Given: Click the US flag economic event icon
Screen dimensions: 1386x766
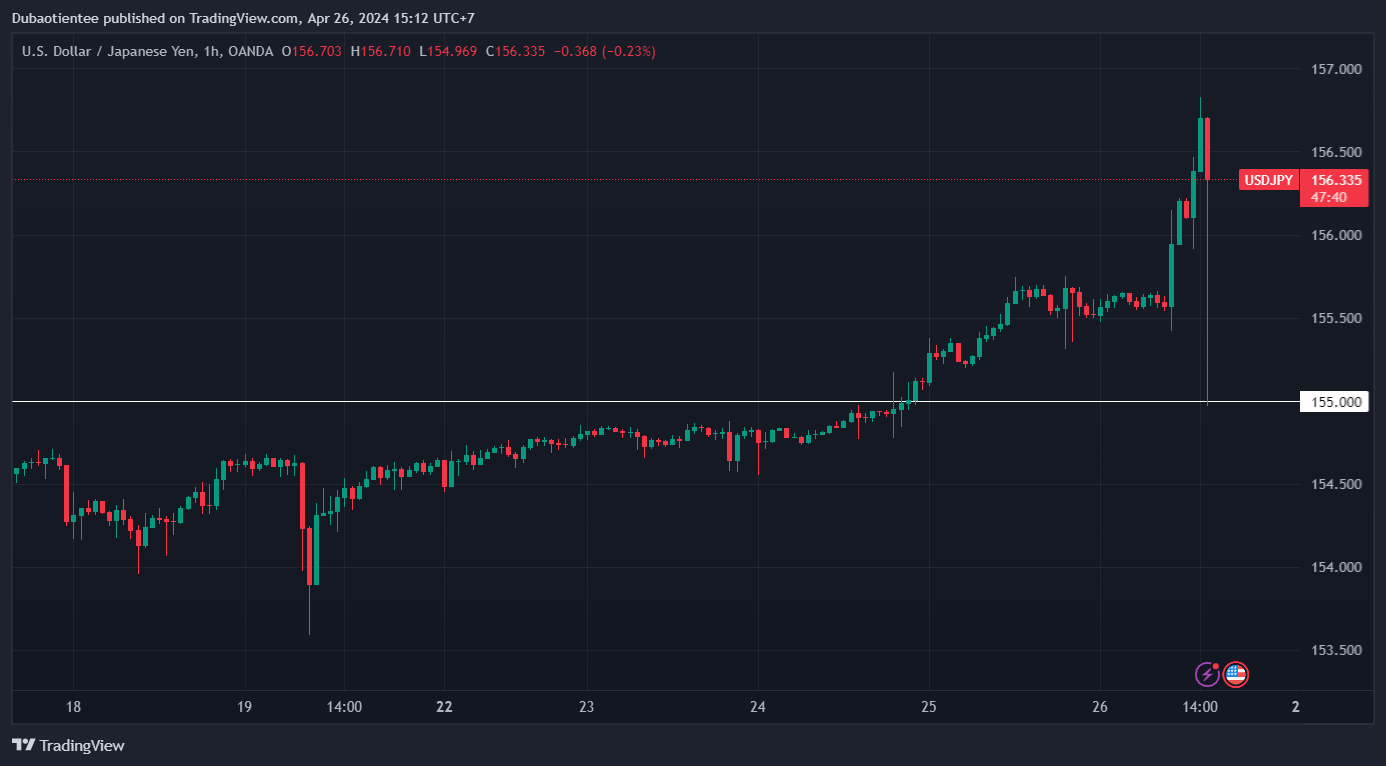Looking at the screenshot, I should pos(1236,674).
